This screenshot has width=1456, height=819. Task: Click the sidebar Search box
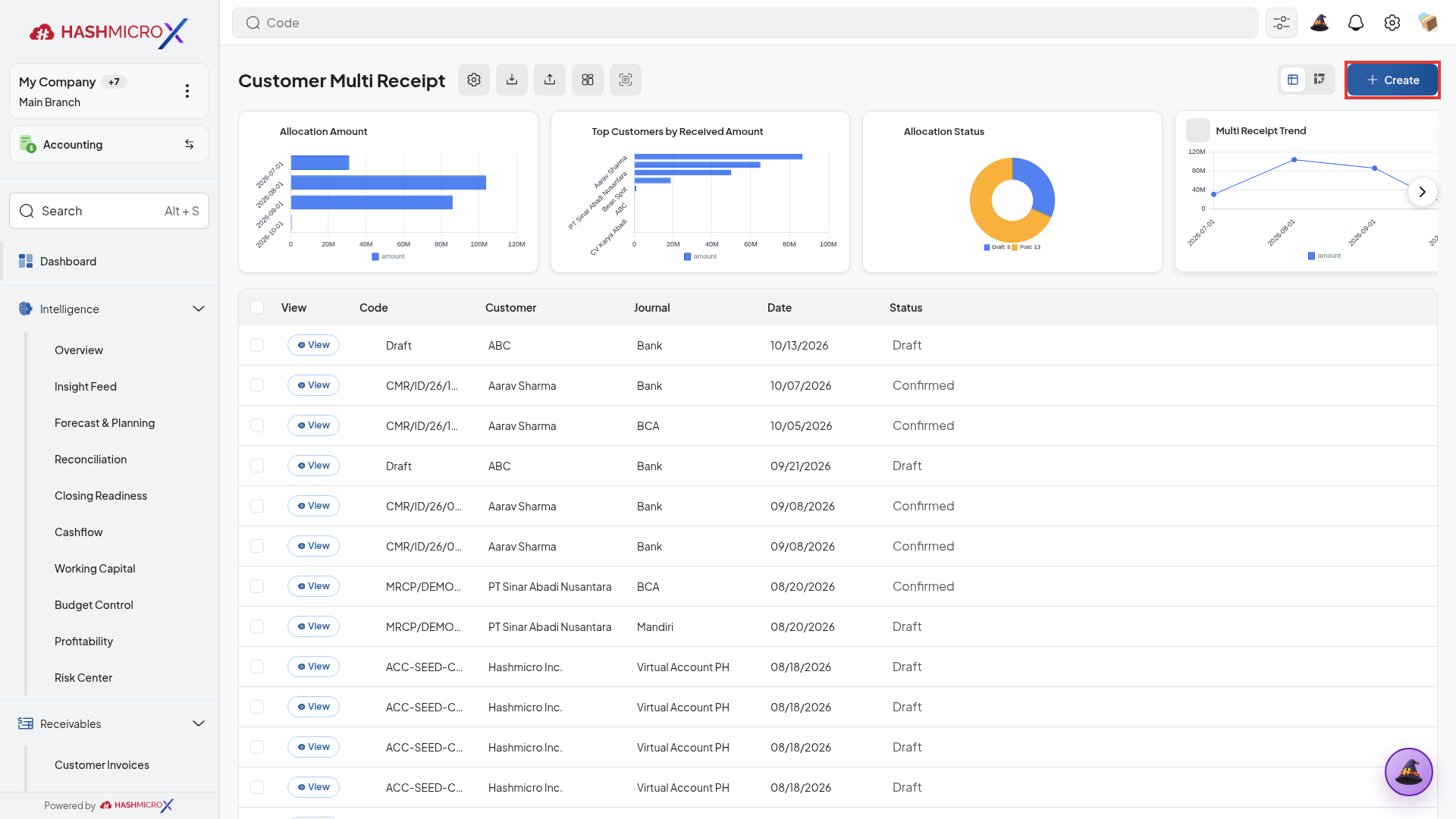(x=109, y=211)
